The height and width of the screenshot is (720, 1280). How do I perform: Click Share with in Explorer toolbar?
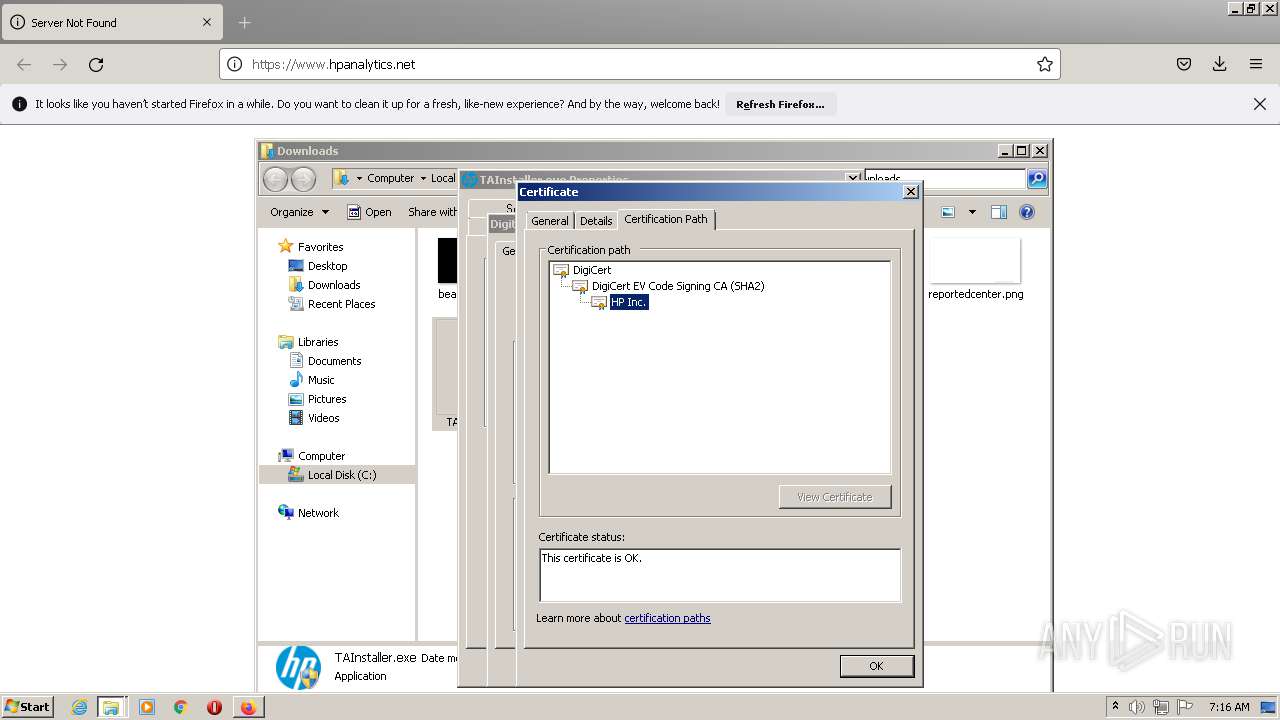432,212
